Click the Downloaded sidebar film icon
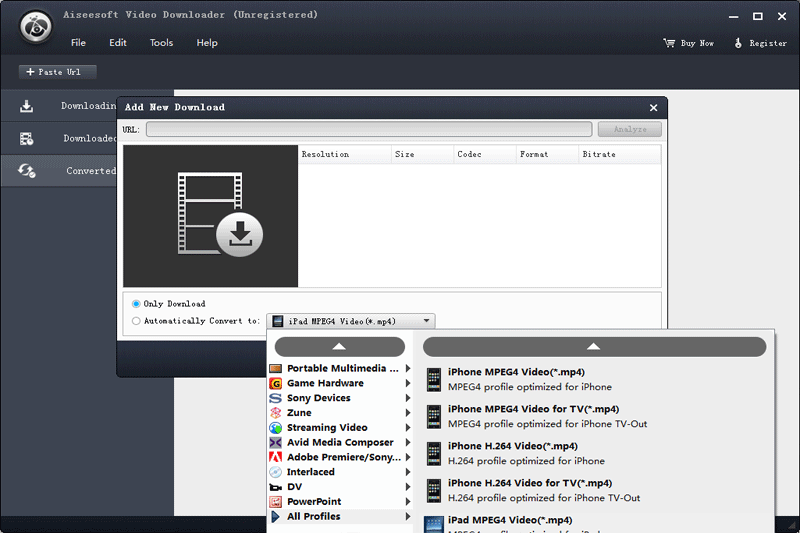This screenshot has height=533, width=800. point(26,138)
